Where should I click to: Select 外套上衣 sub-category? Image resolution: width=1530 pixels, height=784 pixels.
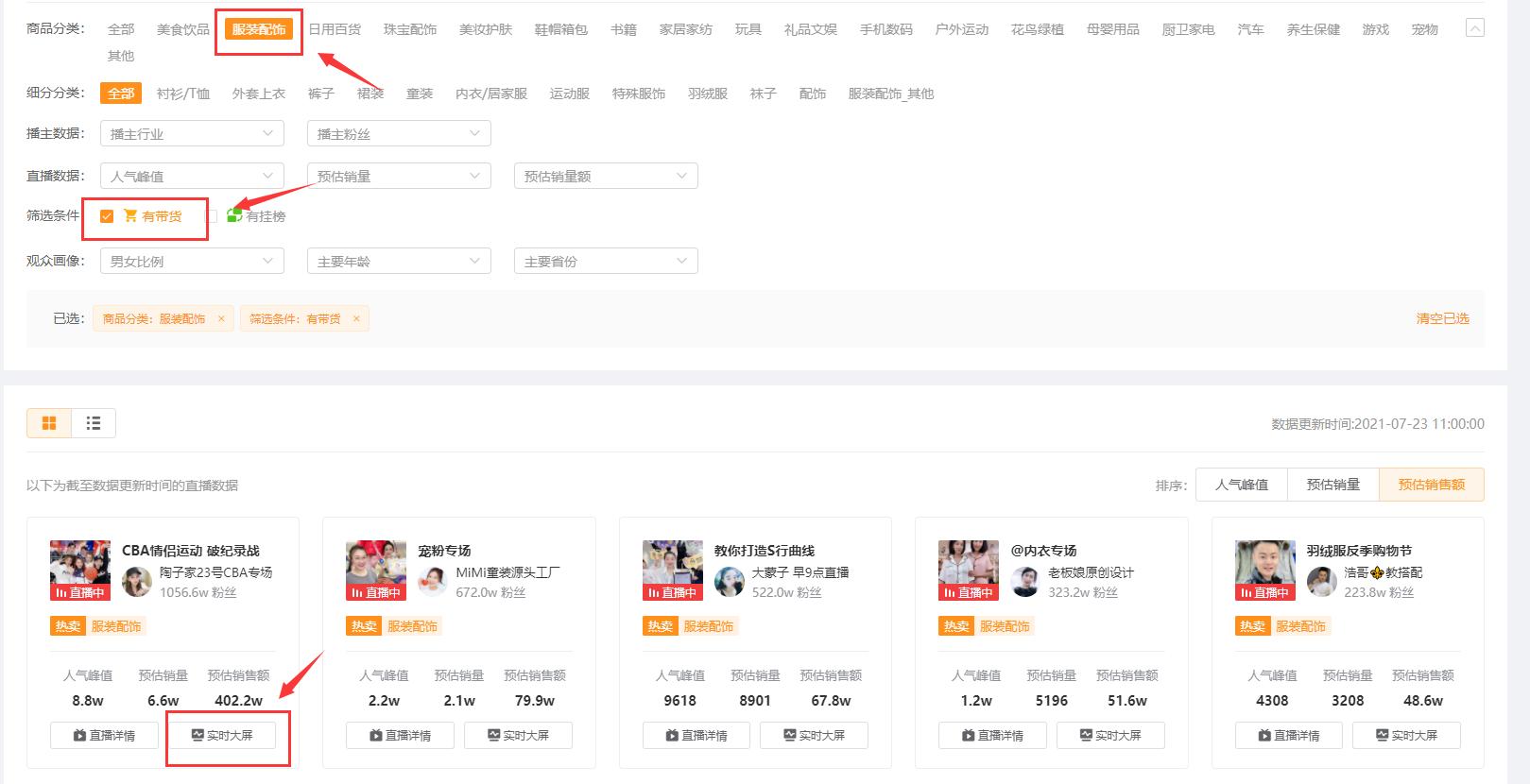coord(259,94)
